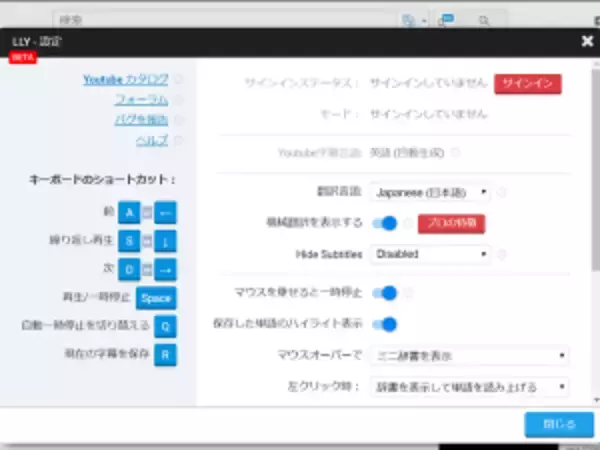The image size is (600, 450).
Task: Click the Q key auto-pause icon
Action: click(165, 325)
